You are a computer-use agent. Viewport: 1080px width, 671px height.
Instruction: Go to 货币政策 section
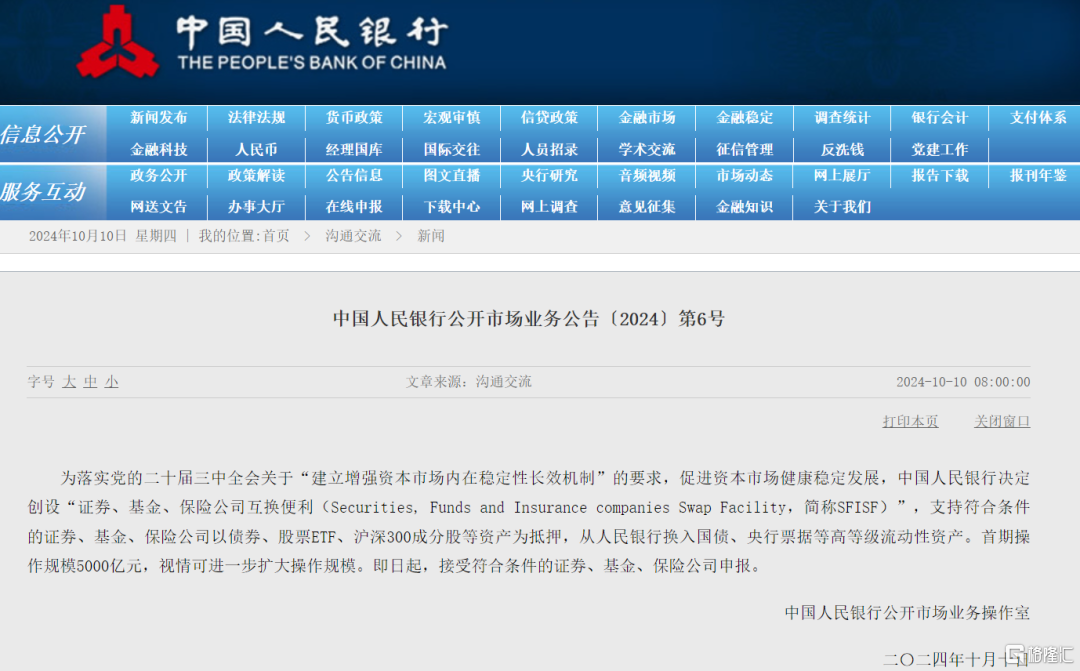coord(354,118)
